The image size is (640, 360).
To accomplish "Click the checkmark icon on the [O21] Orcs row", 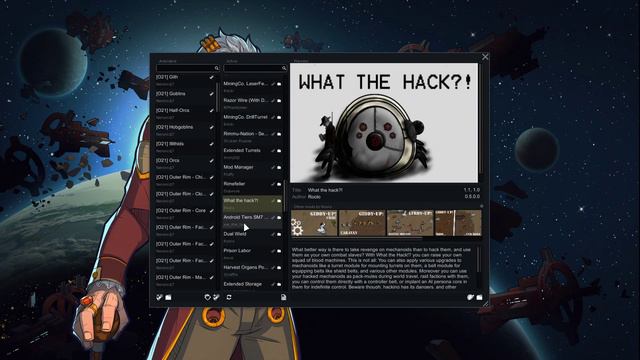I will point(211,161).
